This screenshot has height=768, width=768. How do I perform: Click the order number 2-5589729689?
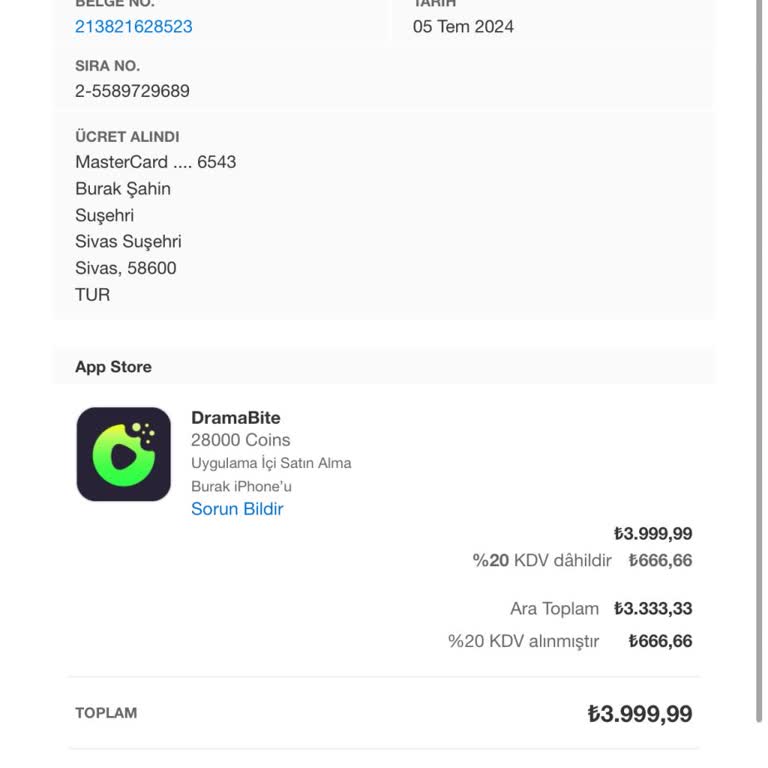(x=132, y=91)
